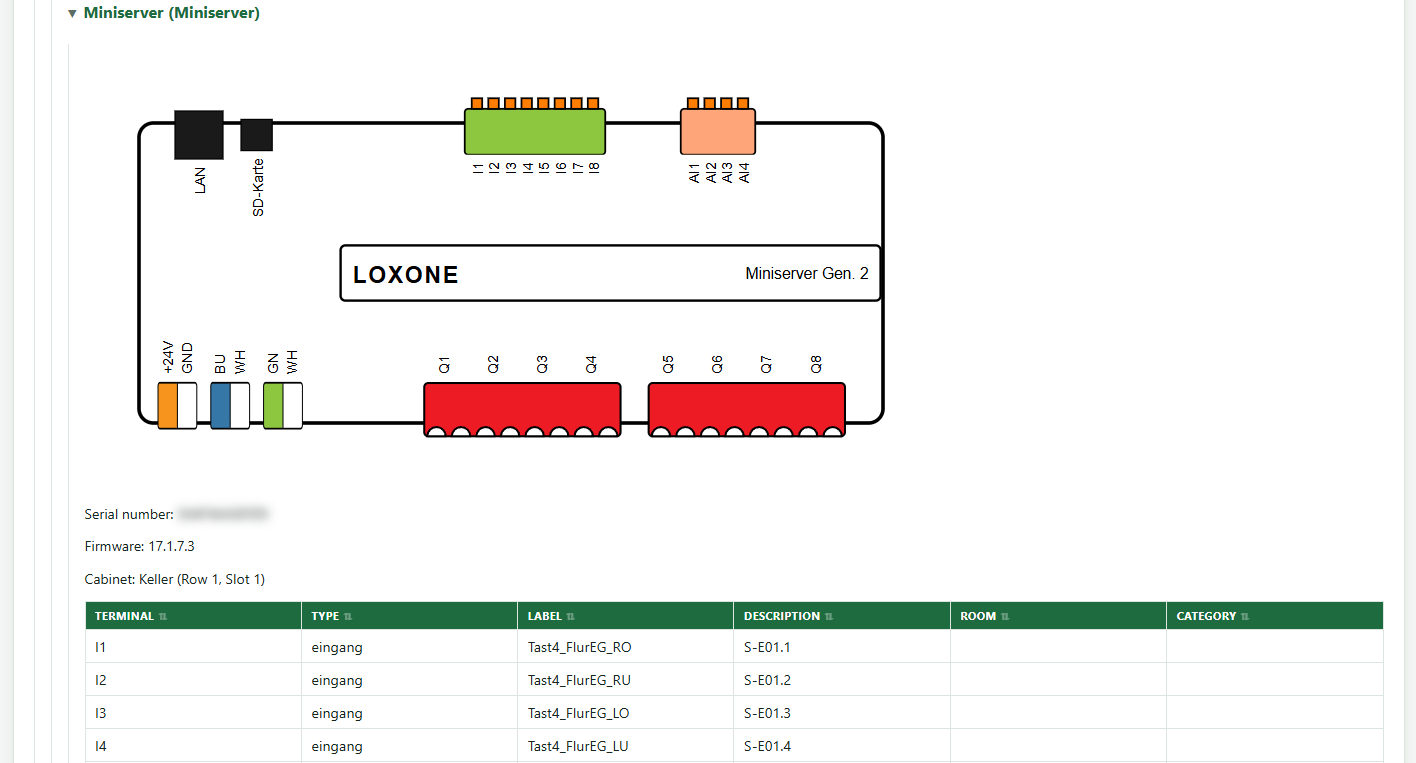Click the black LAN port in diagram
The image size is (1416, 763).
tap(199, 135)
